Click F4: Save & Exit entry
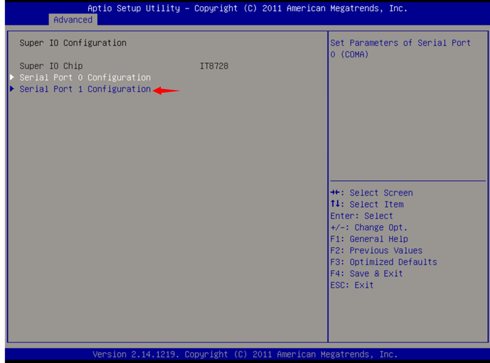Screen dimensions: 490x363 pos(367,274)
